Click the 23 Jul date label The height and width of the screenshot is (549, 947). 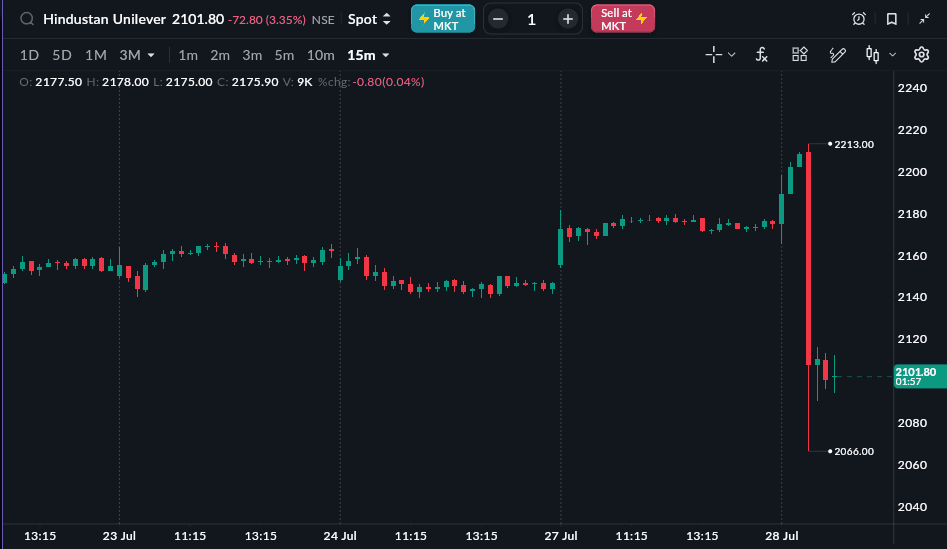[x=119, y=536]
